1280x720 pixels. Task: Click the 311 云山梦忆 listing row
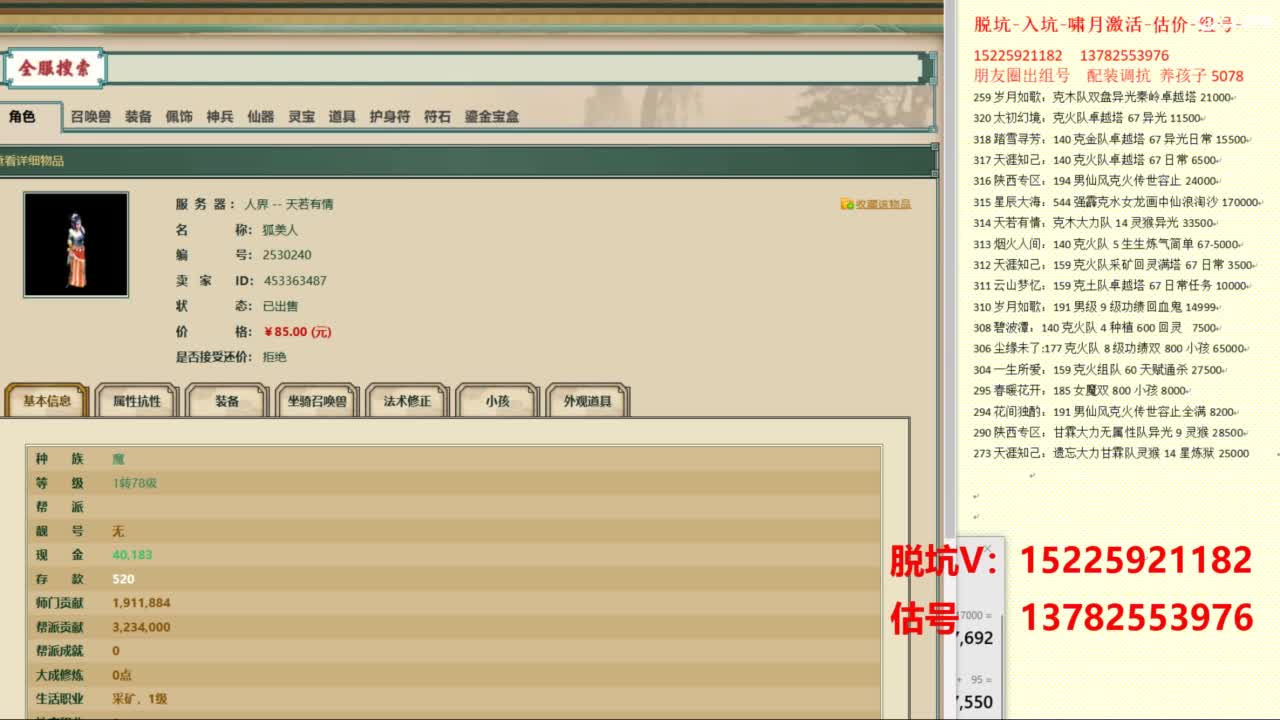click(1111, 286)
